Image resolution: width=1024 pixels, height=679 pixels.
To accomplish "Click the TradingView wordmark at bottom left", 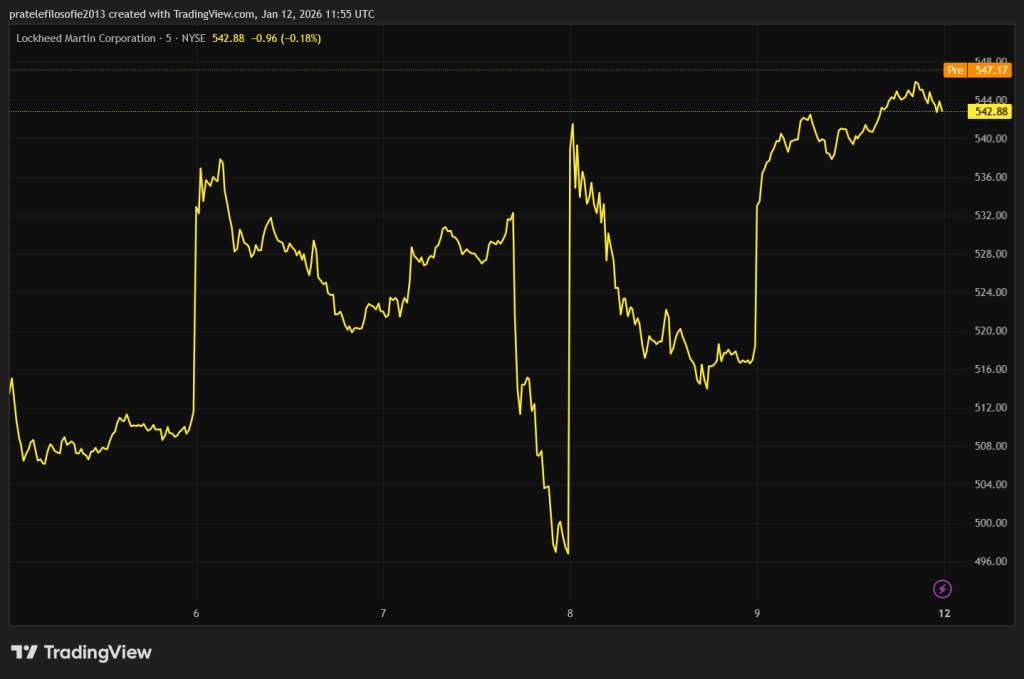I will pos(97,653).
